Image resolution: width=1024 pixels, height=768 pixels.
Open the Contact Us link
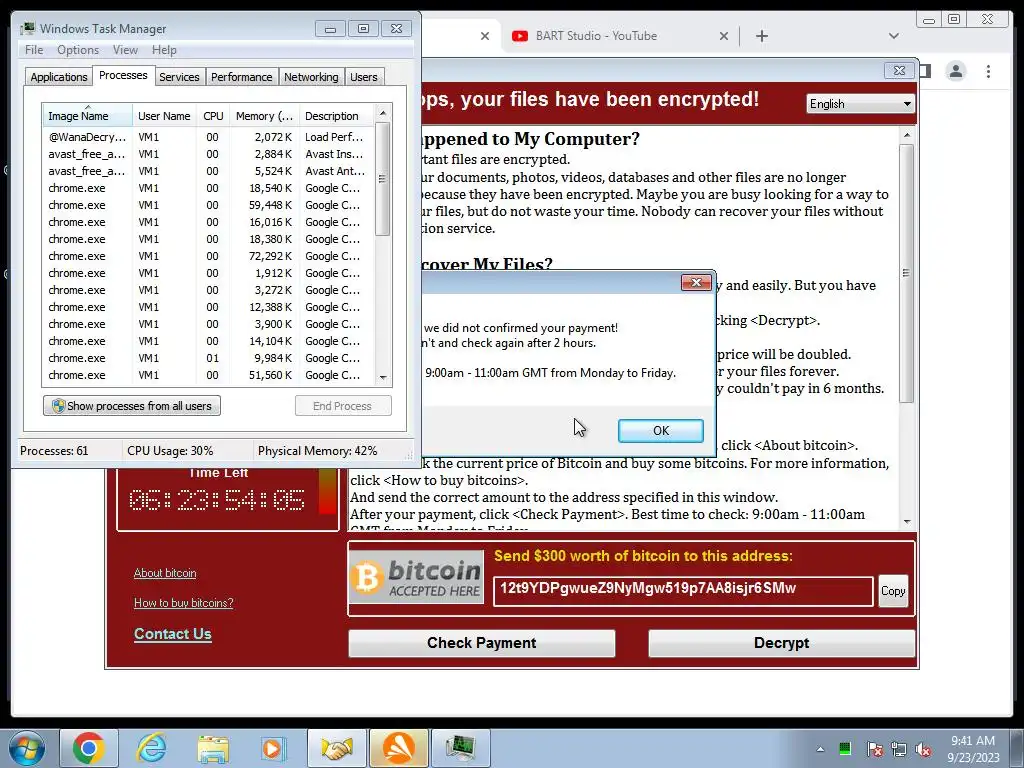[172, 634]
